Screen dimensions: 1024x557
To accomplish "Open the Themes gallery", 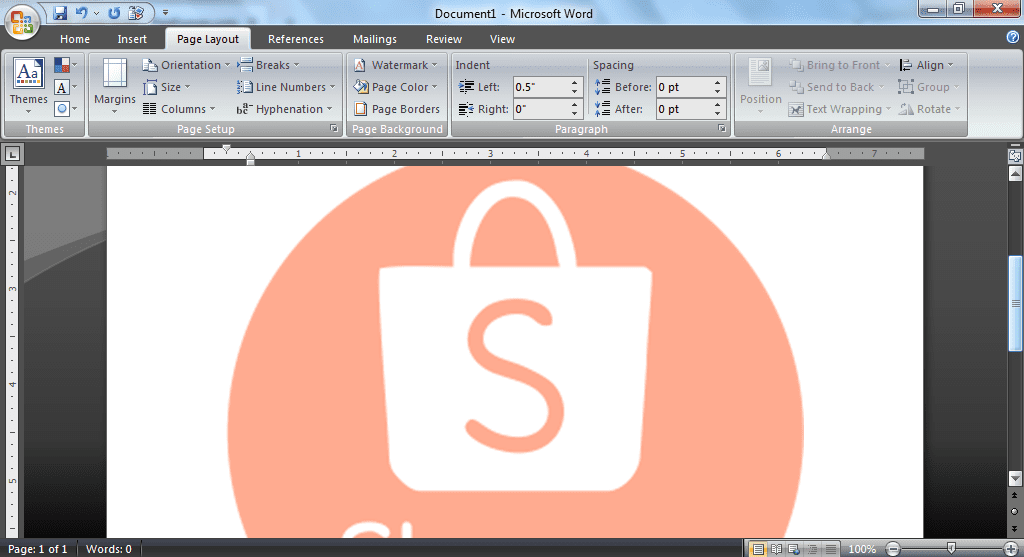I will [28, 86].
